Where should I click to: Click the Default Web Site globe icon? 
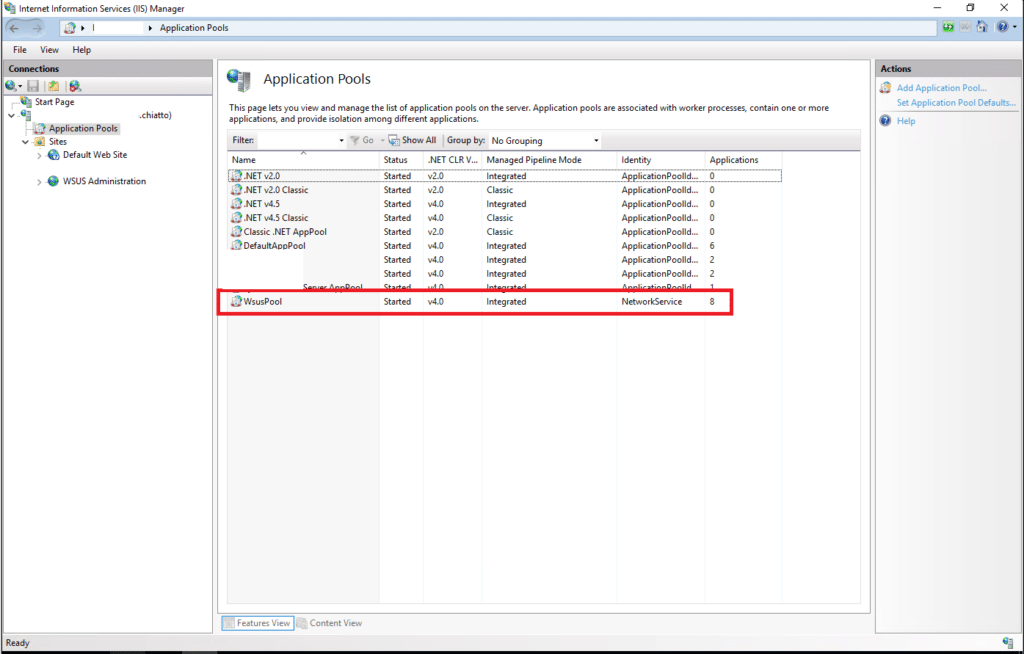54,155
